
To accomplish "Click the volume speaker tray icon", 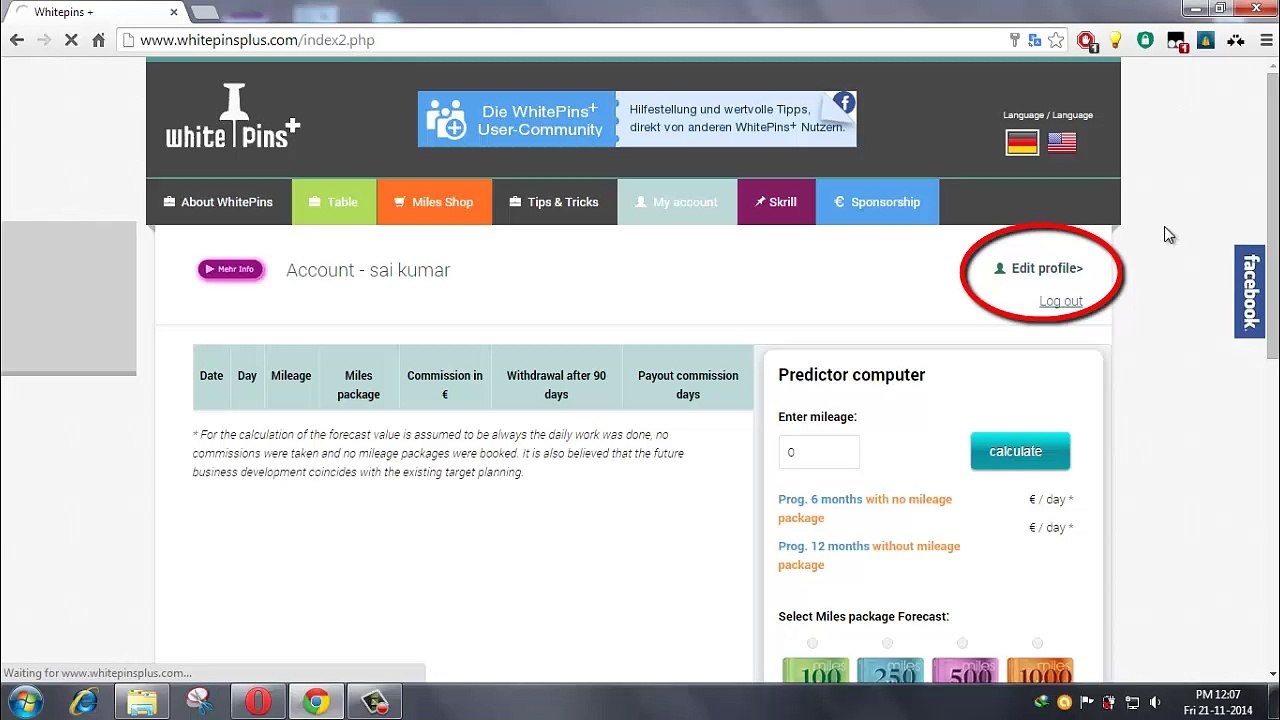I will tap(1155, 702).
